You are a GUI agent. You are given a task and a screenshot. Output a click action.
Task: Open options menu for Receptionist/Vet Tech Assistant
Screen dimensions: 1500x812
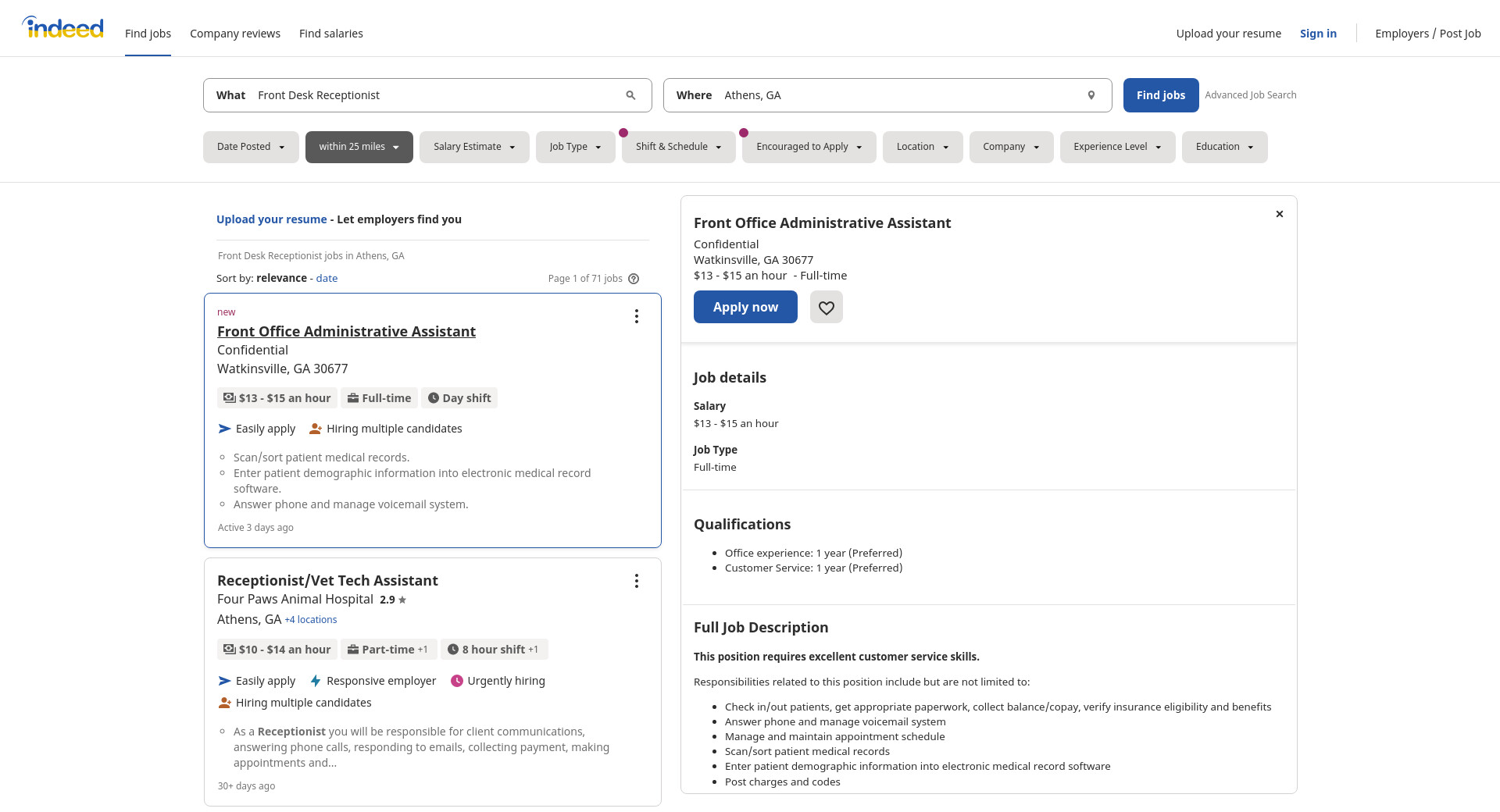637,581
